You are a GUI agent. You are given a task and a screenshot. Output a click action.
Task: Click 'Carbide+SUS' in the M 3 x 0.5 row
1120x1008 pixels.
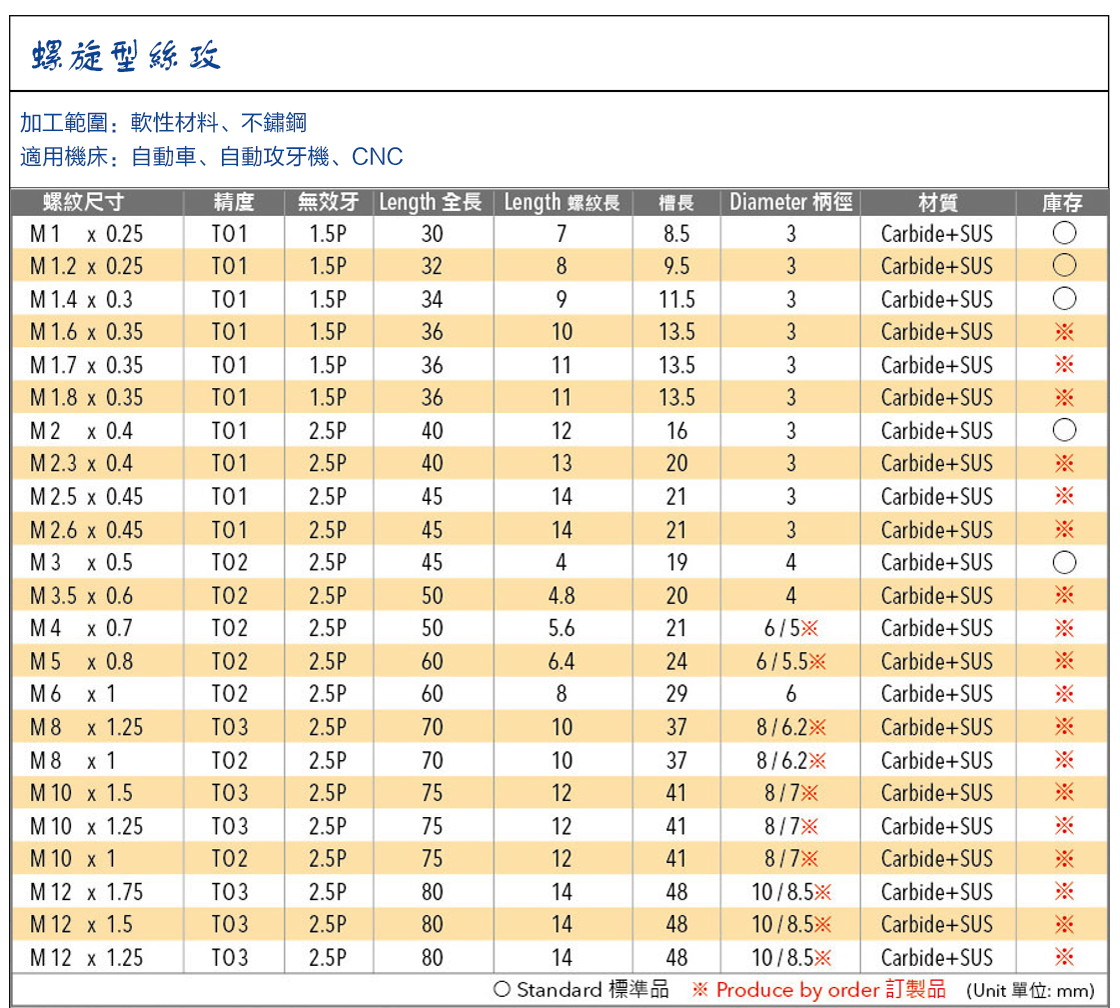[x=937, y=563]
